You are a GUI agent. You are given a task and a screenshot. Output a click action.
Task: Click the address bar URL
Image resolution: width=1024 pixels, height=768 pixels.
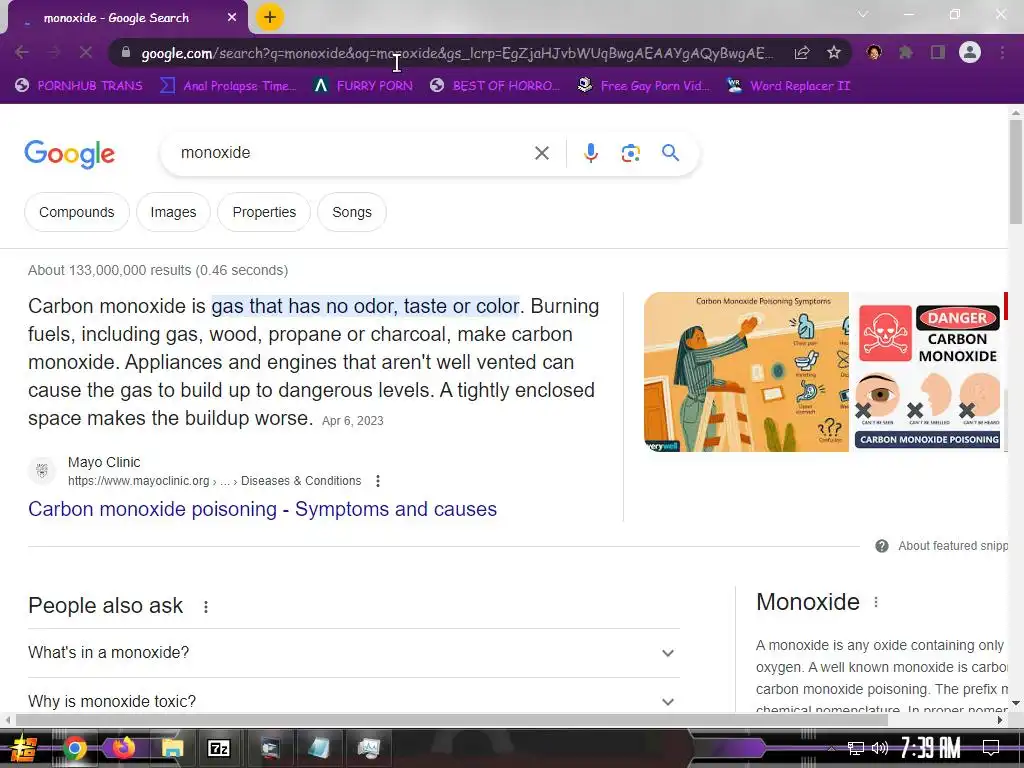click(457, 53)
